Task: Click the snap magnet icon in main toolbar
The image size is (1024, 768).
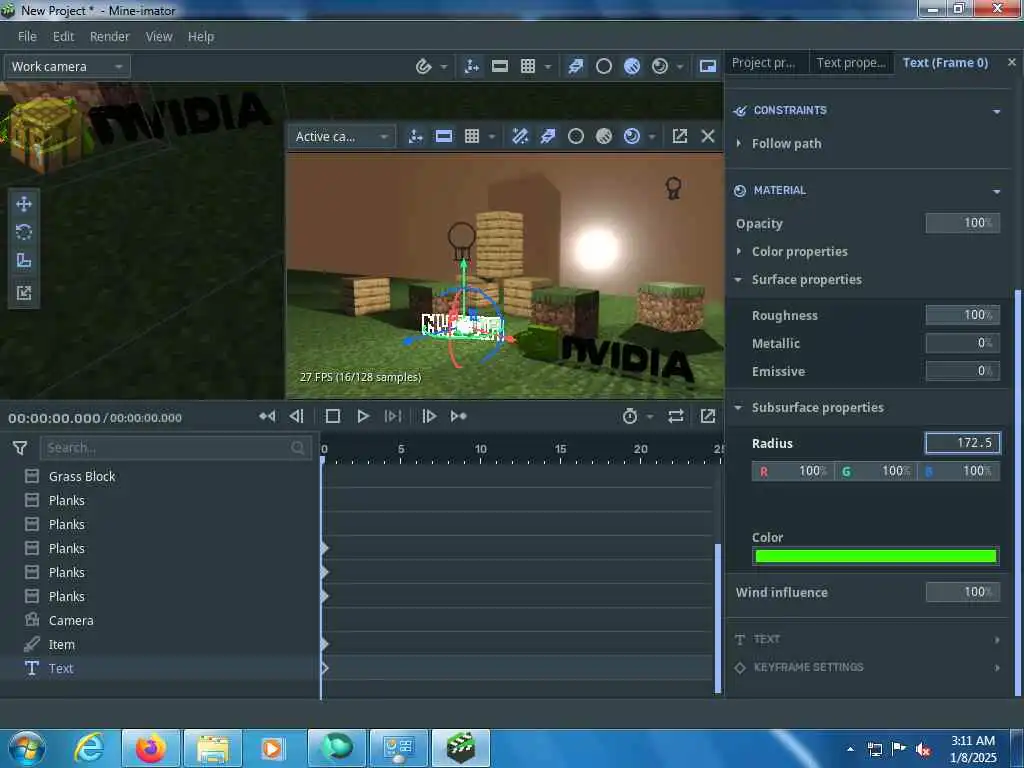Action: (424, 66)
